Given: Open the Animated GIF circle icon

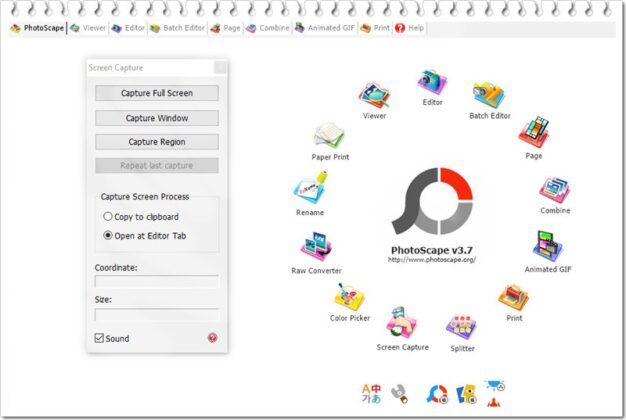Looking at the screenshot, I should click(x=547, y=246).
